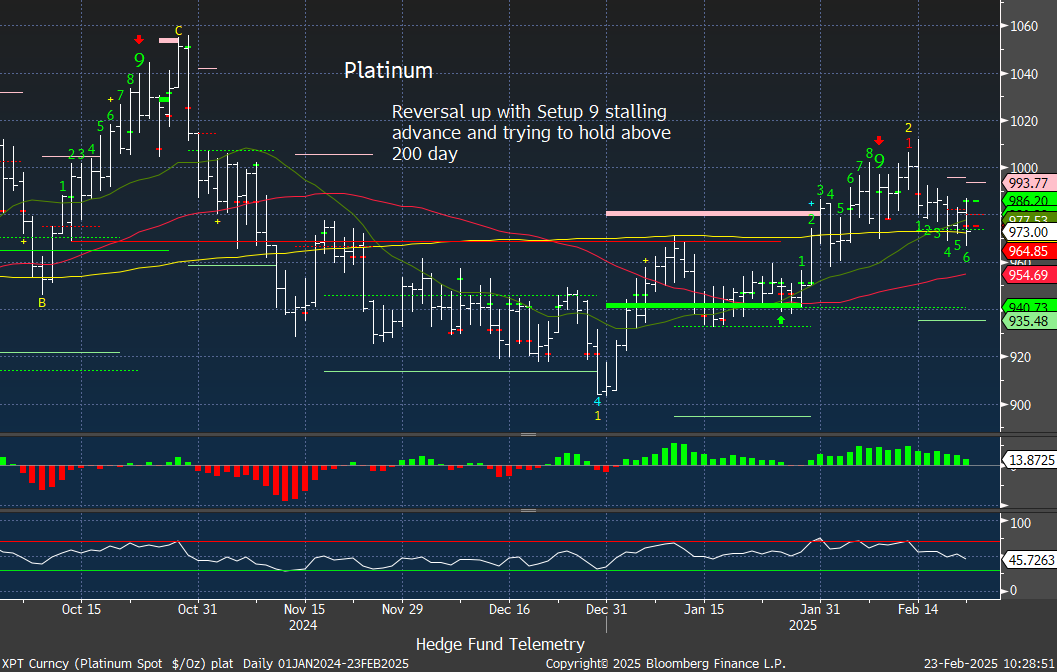Viewport: 1057px width, 672px height.
Task: Click the red down arrow above February Setup 9
Action: click(879, 141)
